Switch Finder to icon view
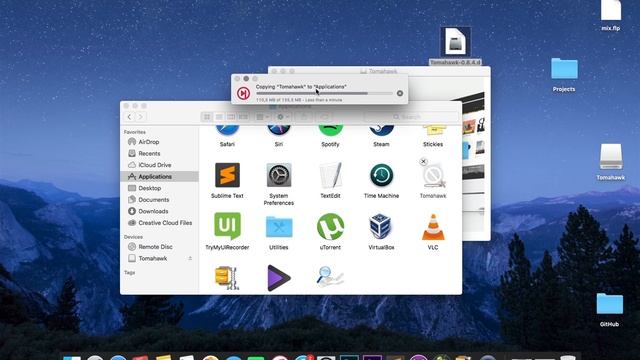 coord(207,117)
